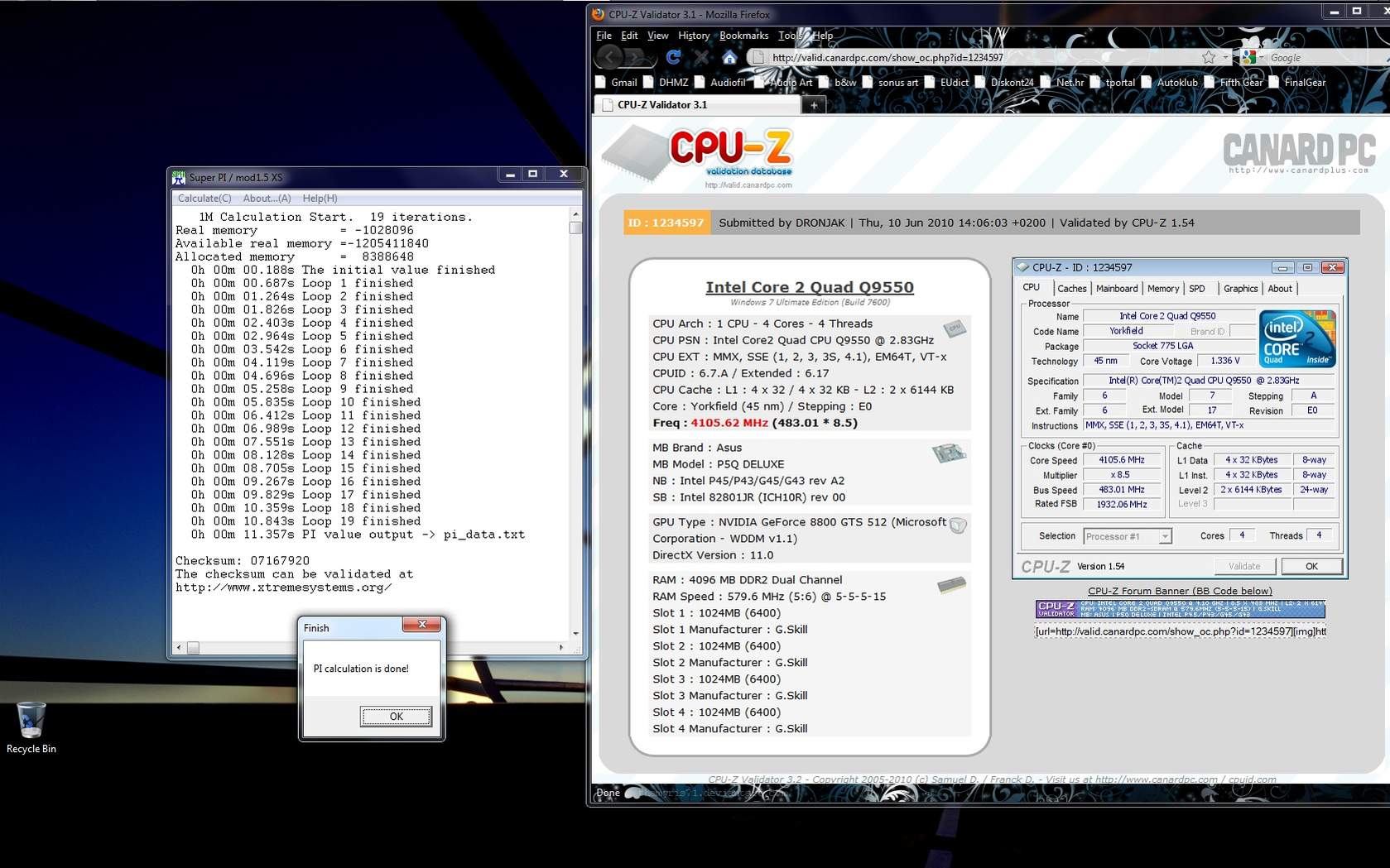
Task: Open the bookmark star dropdown arrow
Action: [1226, 57]
